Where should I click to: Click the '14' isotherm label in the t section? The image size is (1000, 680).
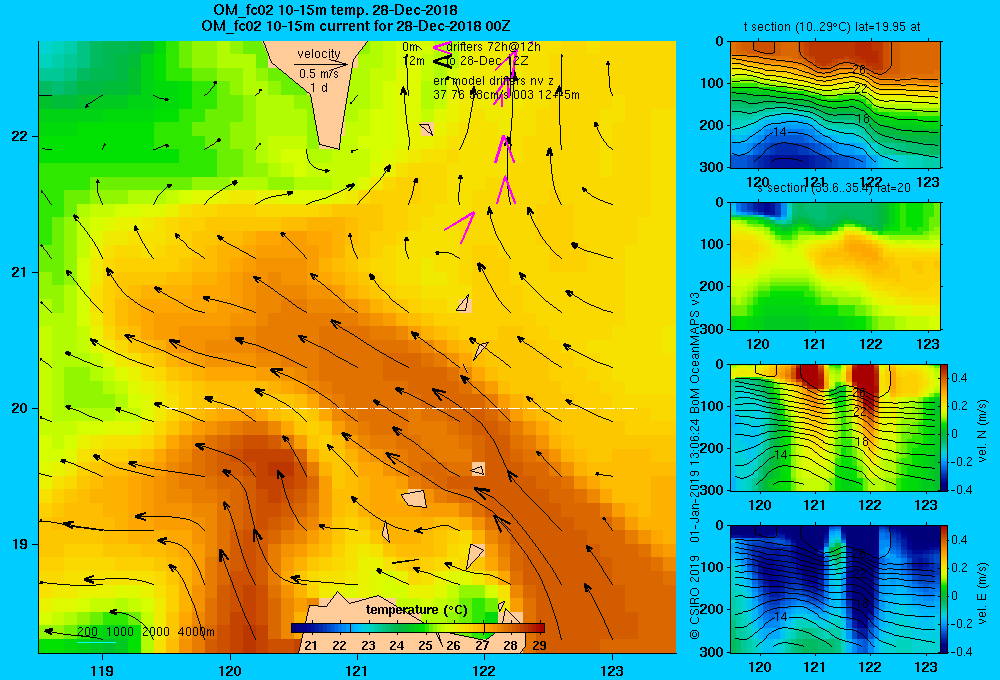[779, 132]
